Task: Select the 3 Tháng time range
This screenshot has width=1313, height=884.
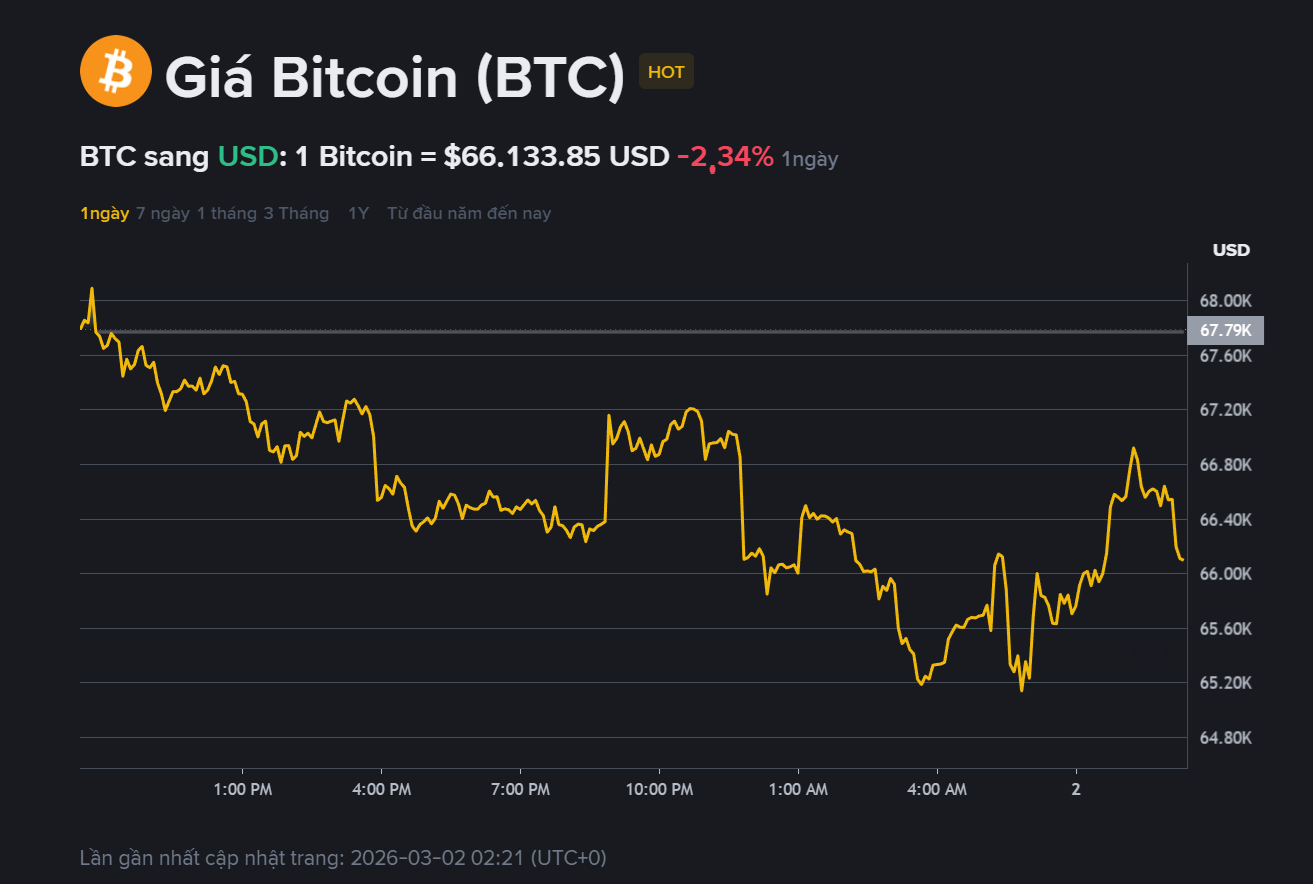Action: click(296, 213)
